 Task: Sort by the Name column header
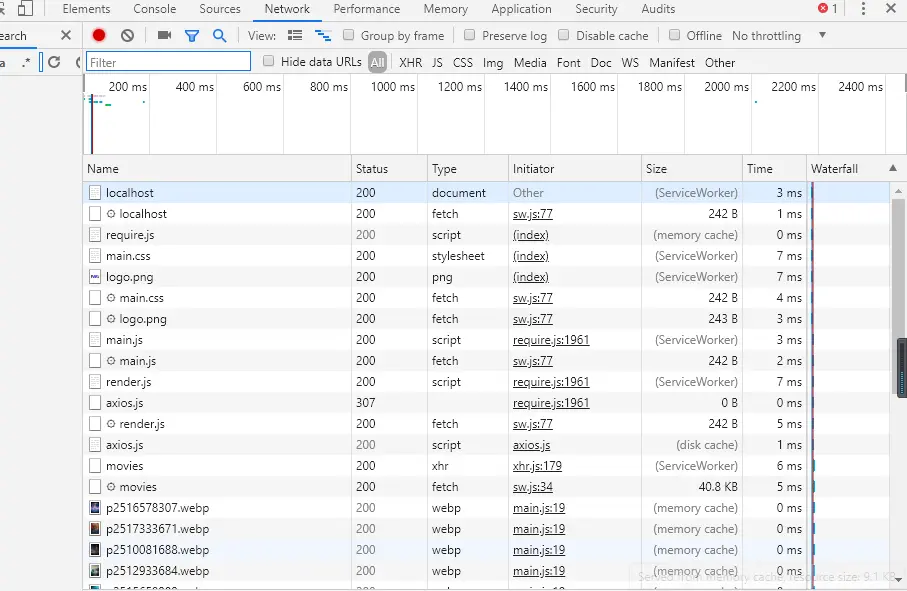pyautogui.click(x=217, y=169)
